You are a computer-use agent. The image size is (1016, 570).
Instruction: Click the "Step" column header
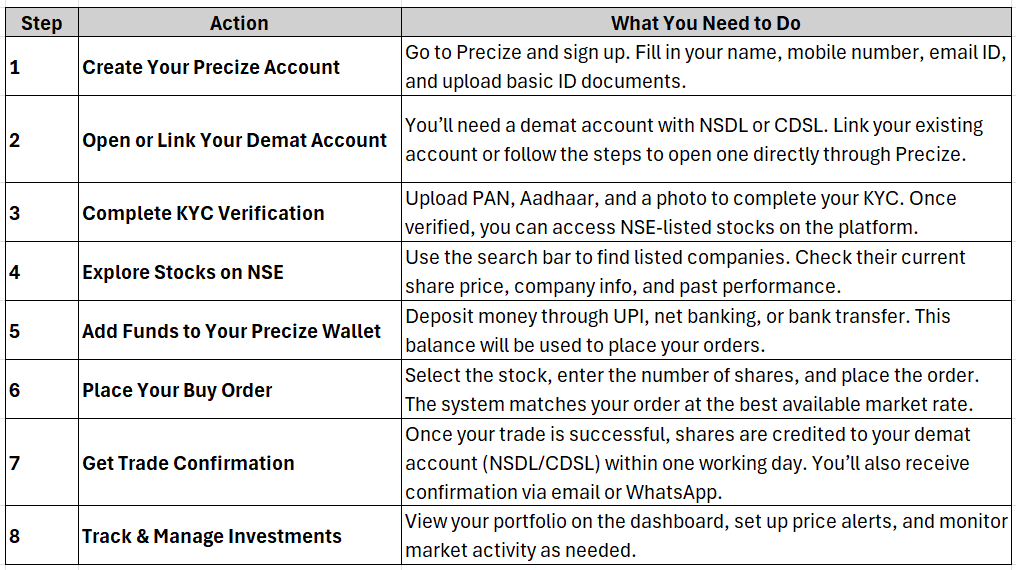pyautogui.click(x=41, y=22)
